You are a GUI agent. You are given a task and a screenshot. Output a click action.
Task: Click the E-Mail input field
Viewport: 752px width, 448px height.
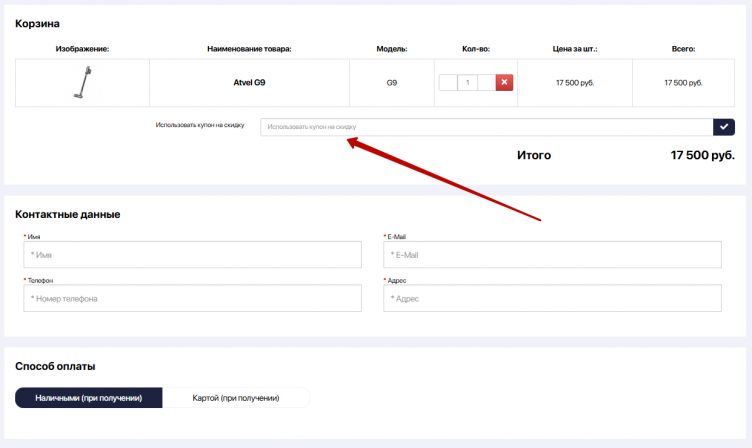[x=552, y=255]
